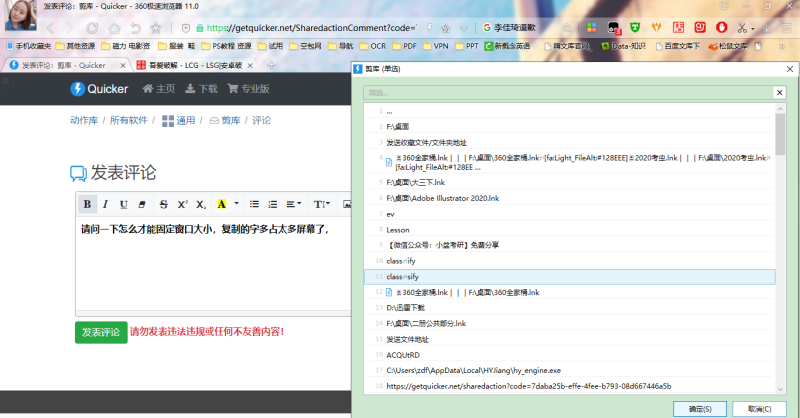The image size is (800, 418).
Task: Insert ordered numbered list
Action: coord(272,204)
